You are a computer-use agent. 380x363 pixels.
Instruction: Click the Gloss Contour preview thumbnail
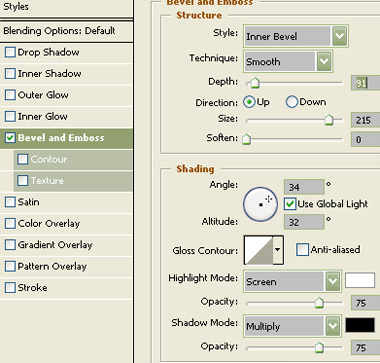pos(259,250)
